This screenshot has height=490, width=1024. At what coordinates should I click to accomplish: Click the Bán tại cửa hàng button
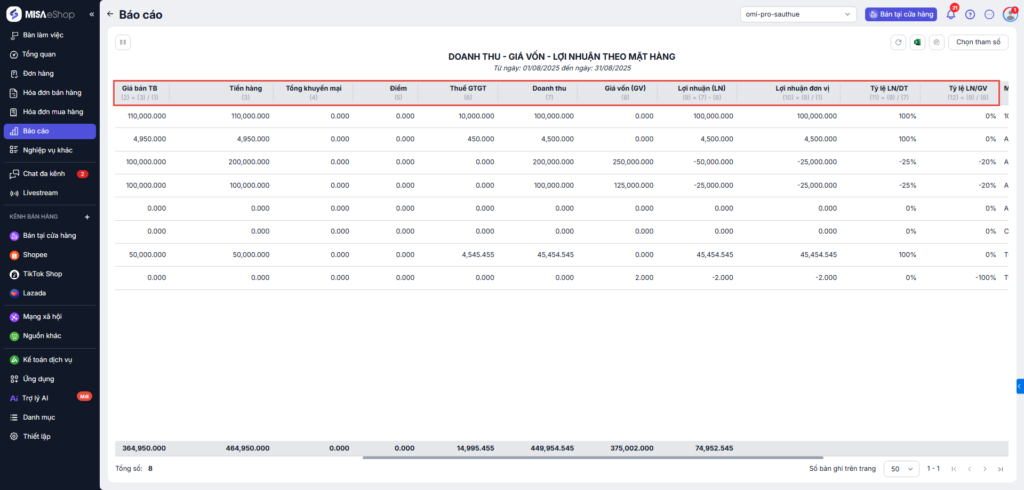(900, 15)
